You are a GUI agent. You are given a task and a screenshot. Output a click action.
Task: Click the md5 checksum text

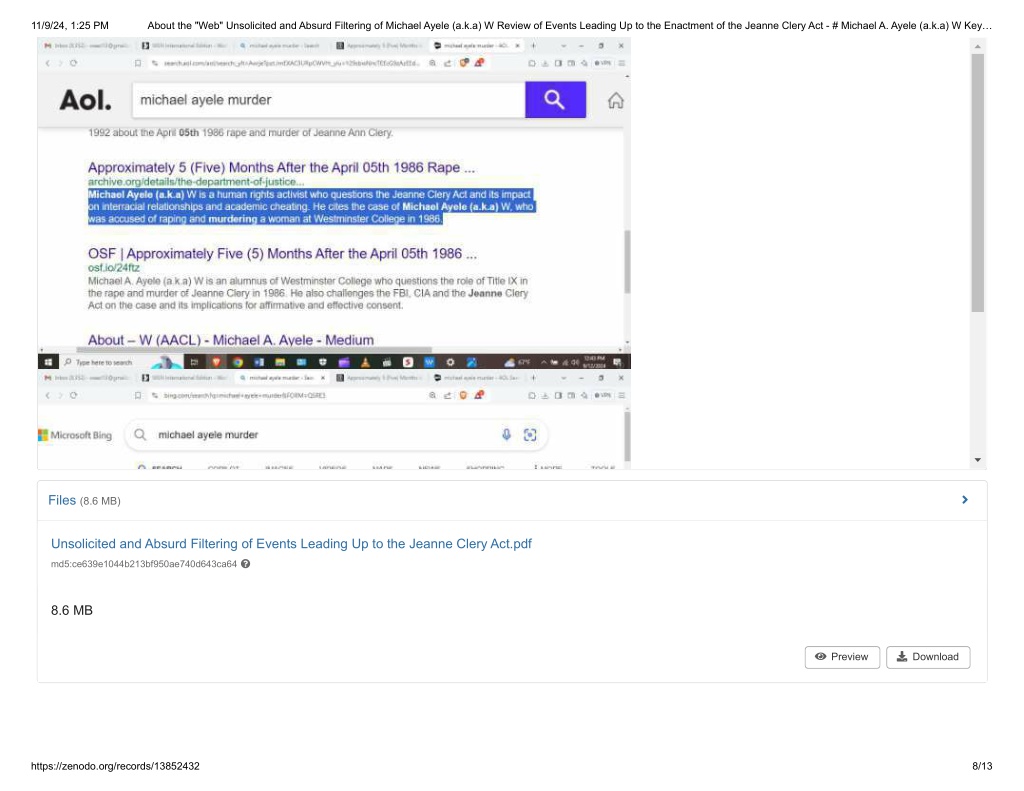144,564
